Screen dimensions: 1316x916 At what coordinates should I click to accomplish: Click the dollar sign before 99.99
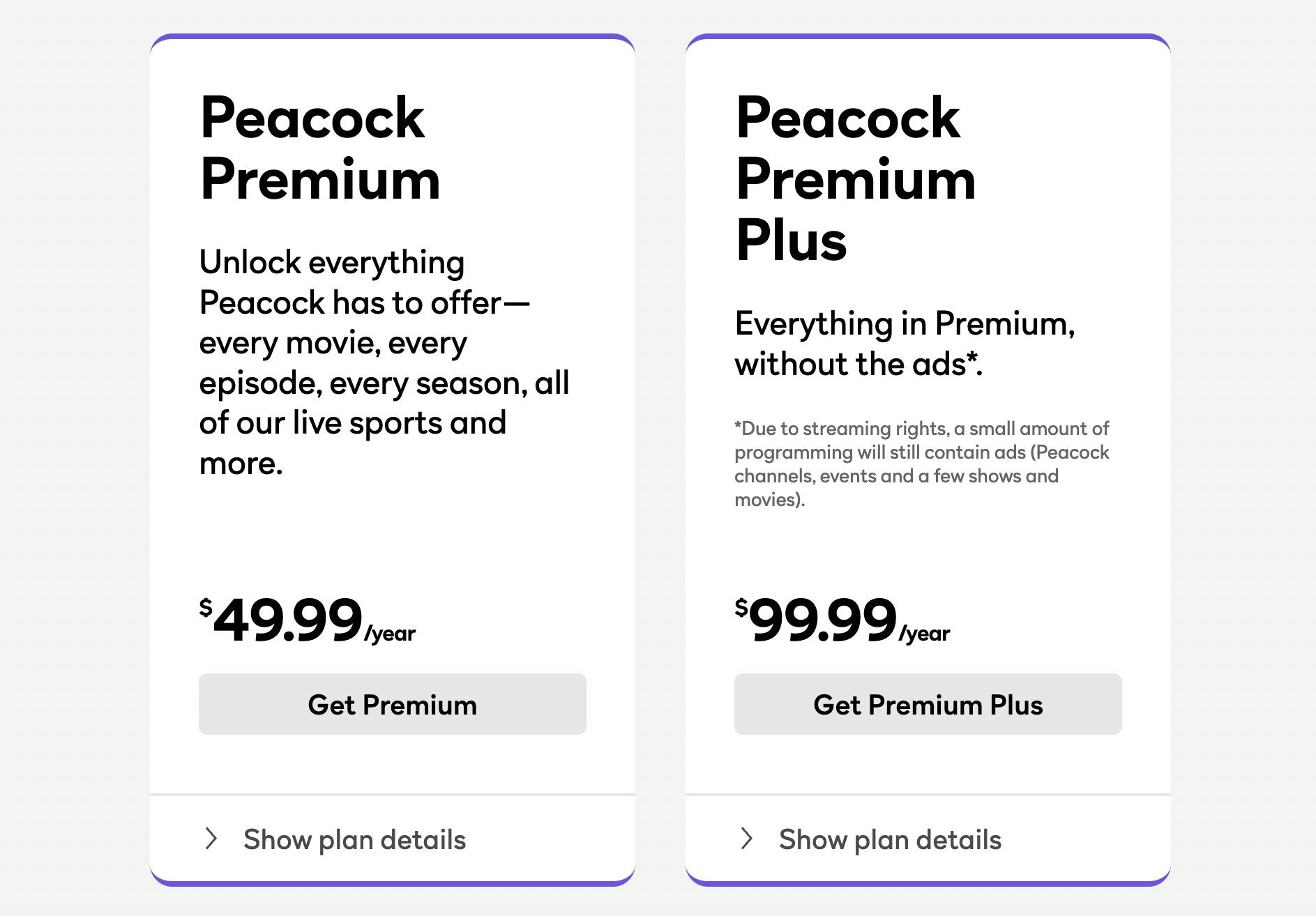[741, 607]
